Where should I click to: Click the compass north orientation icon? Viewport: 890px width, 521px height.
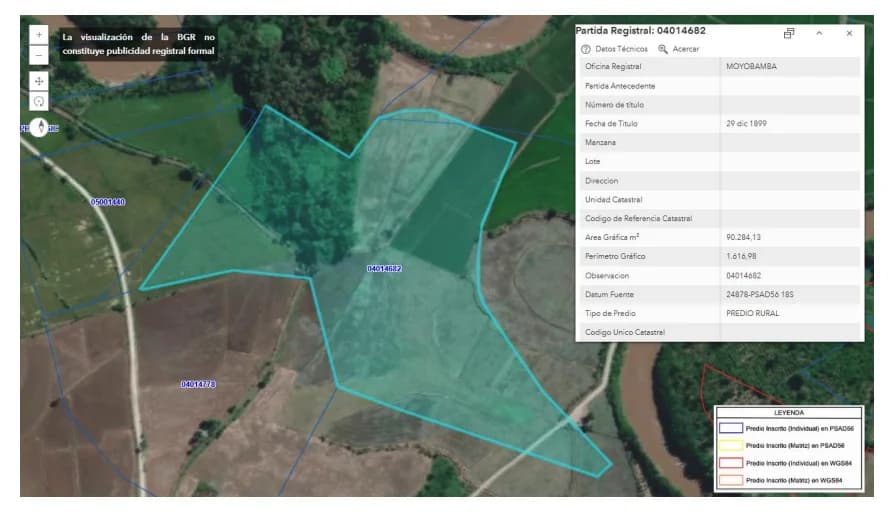pyautogui.click(x=40, y=127)
